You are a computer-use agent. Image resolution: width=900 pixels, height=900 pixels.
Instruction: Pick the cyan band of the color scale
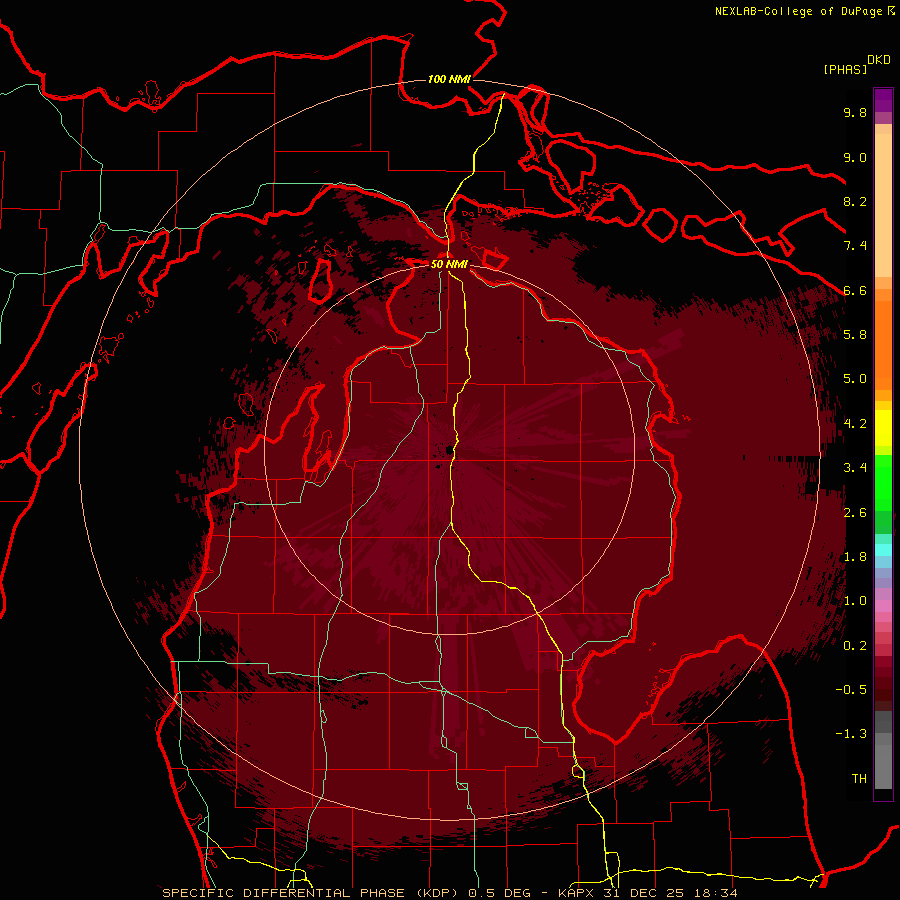pyautogui.click(x=883, y=550)
